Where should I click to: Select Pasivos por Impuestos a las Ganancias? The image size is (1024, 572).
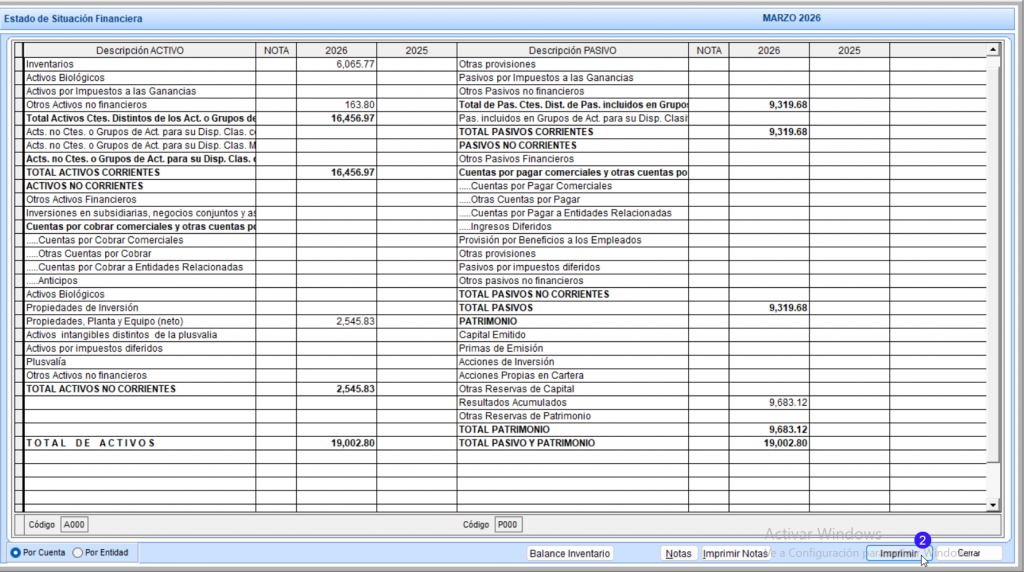573,78
